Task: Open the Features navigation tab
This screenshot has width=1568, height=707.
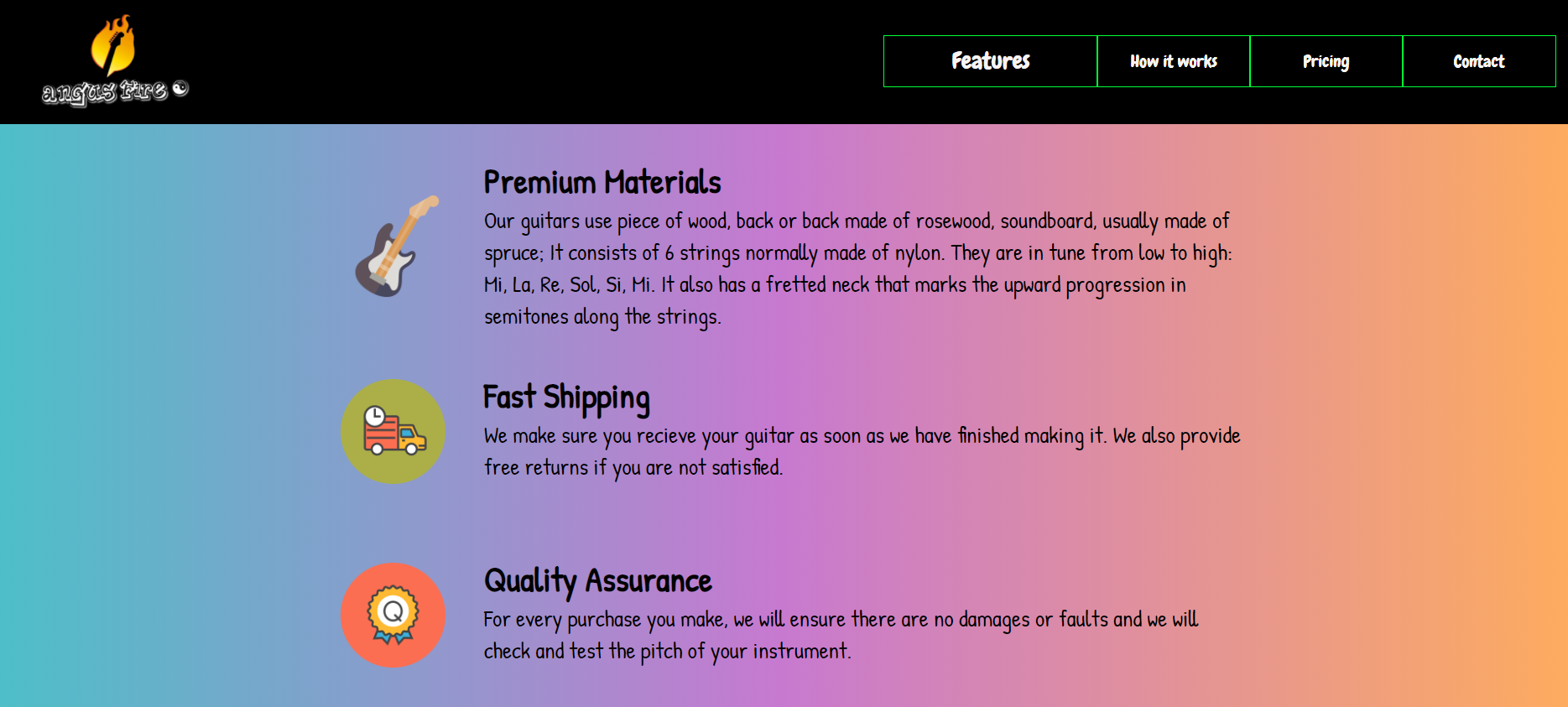Action: (990, 60)
